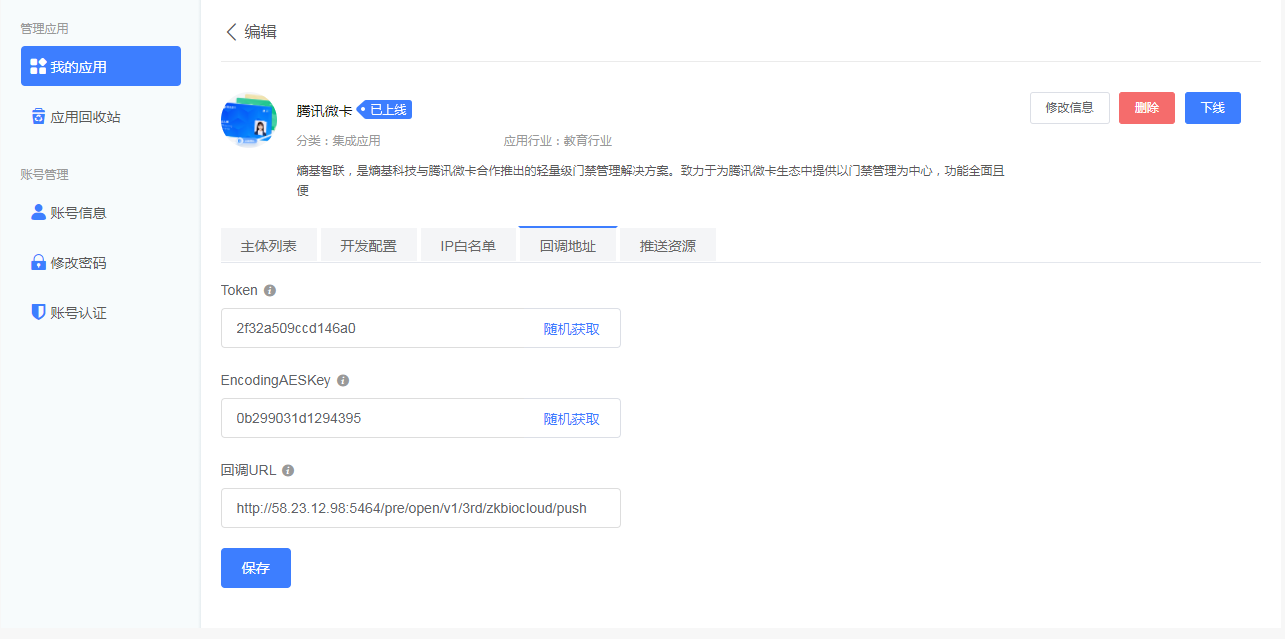Save changes with the 保存 button
Viewport: 1285px width, 639px height.
[x=255, y=567]
